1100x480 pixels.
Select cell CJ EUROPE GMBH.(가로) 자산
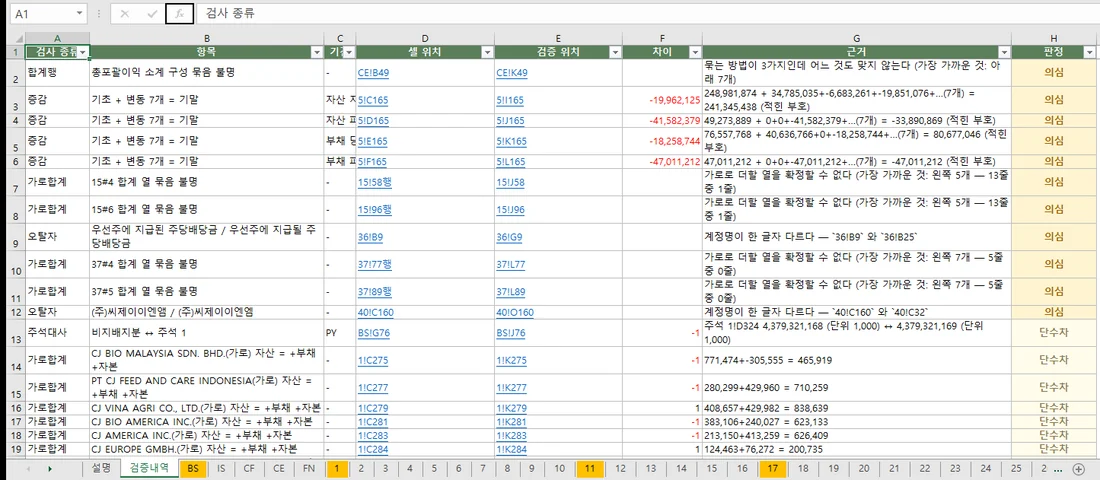coord(207,449)
